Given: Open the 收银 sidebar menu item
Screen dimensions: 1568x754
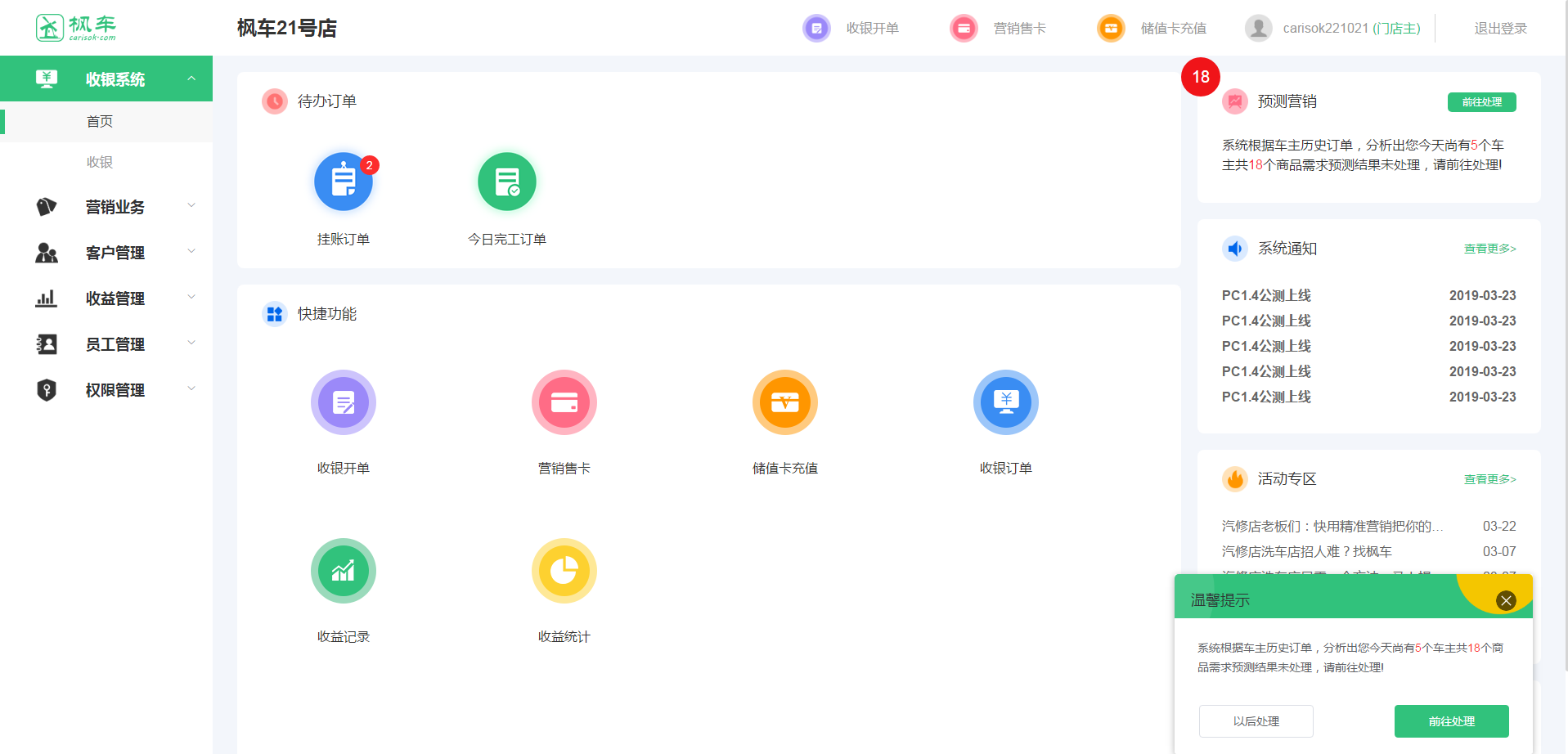Looking at the screenshot, I should tap(98, 161).
